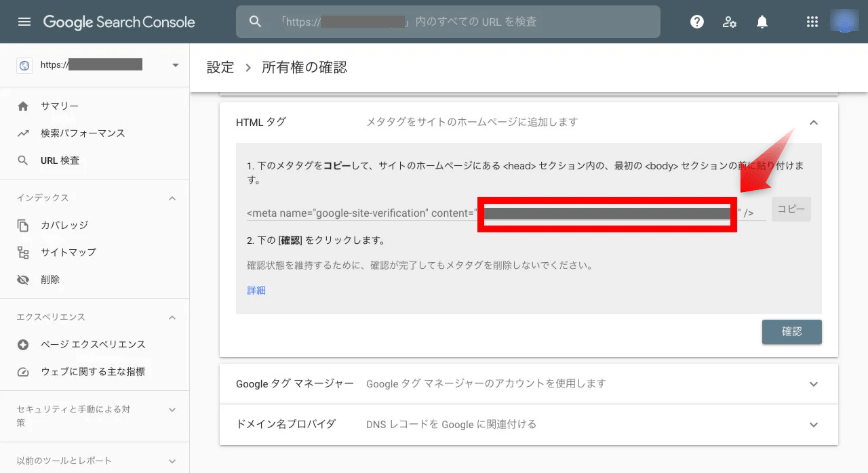This screenshot has height=473, width=868.
Task: Click the pages icon beside カバレッジ
Action: (x=23, y=225)
